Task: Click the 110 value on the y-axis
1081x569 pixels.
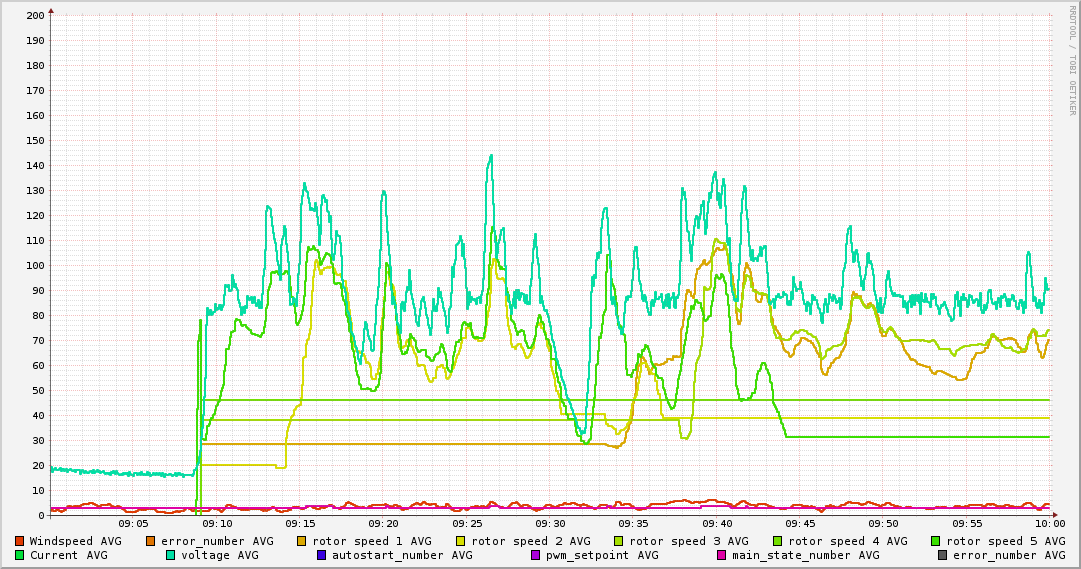Action: tap(35, 241)
